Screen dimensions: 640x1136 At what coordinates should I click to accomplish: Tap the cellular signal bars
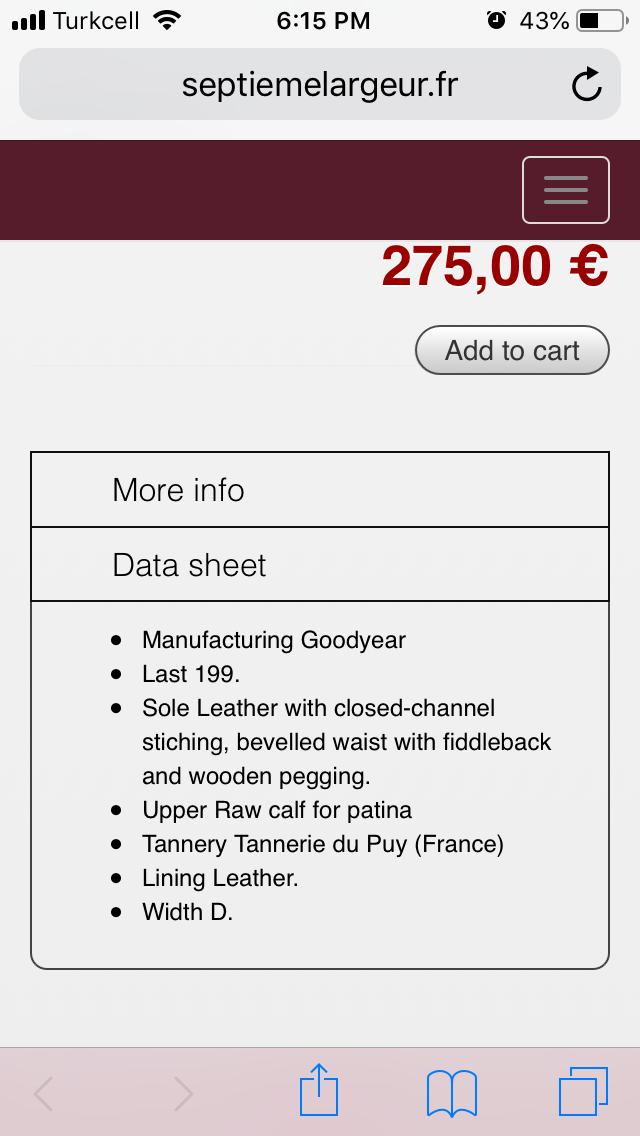(x=28, y=20)
